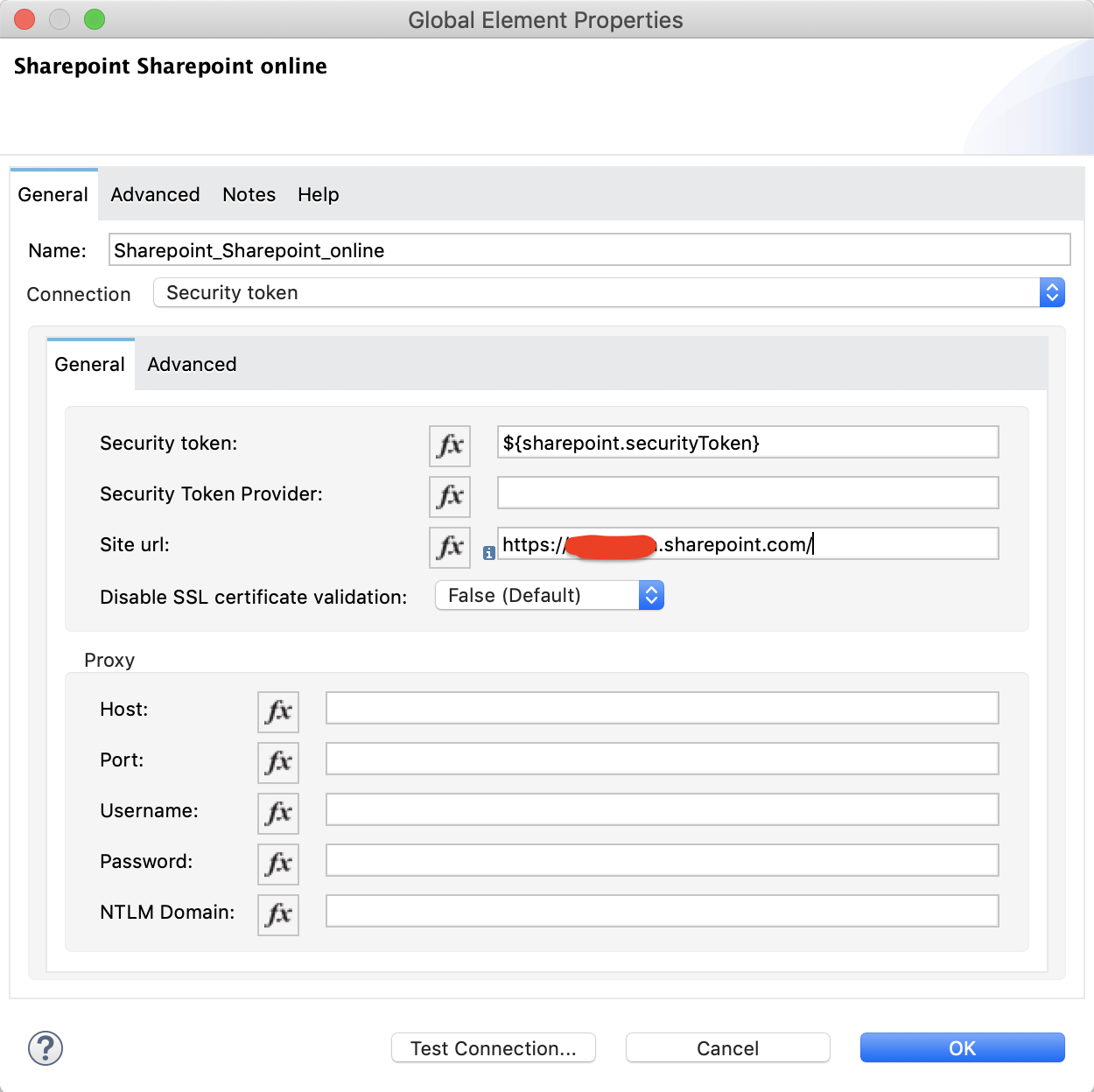The height and width of the screenshot is (1092, 1094).
Task: Open the expression editor for Security token
Action: tap(449, 445)
